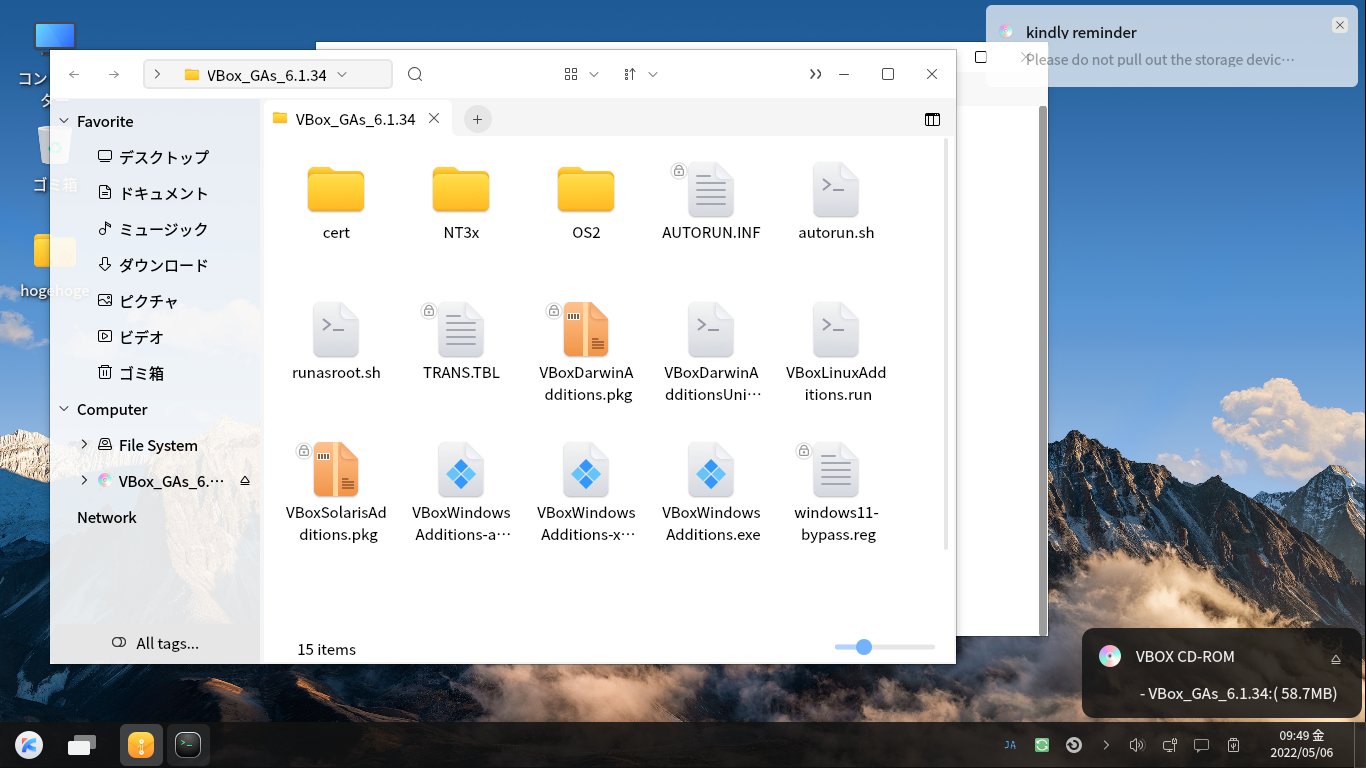Screen dimensions: 1366x768
Task: Open the path dropdown next to VBox_GAs_6.1.34
Action: point(342,74)
